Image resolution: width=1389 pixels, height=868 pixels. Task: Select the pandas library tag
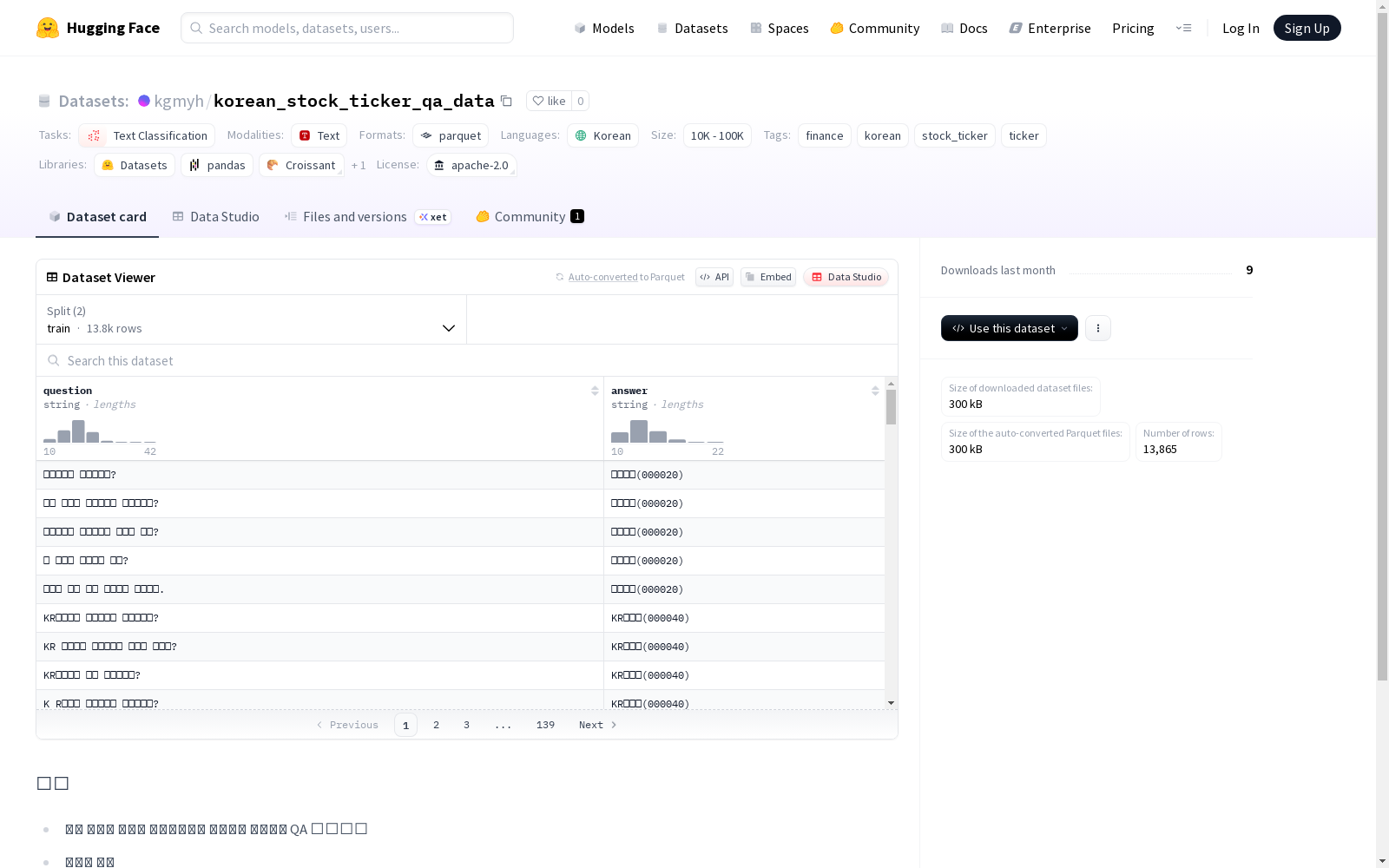(x=217, y=165)
